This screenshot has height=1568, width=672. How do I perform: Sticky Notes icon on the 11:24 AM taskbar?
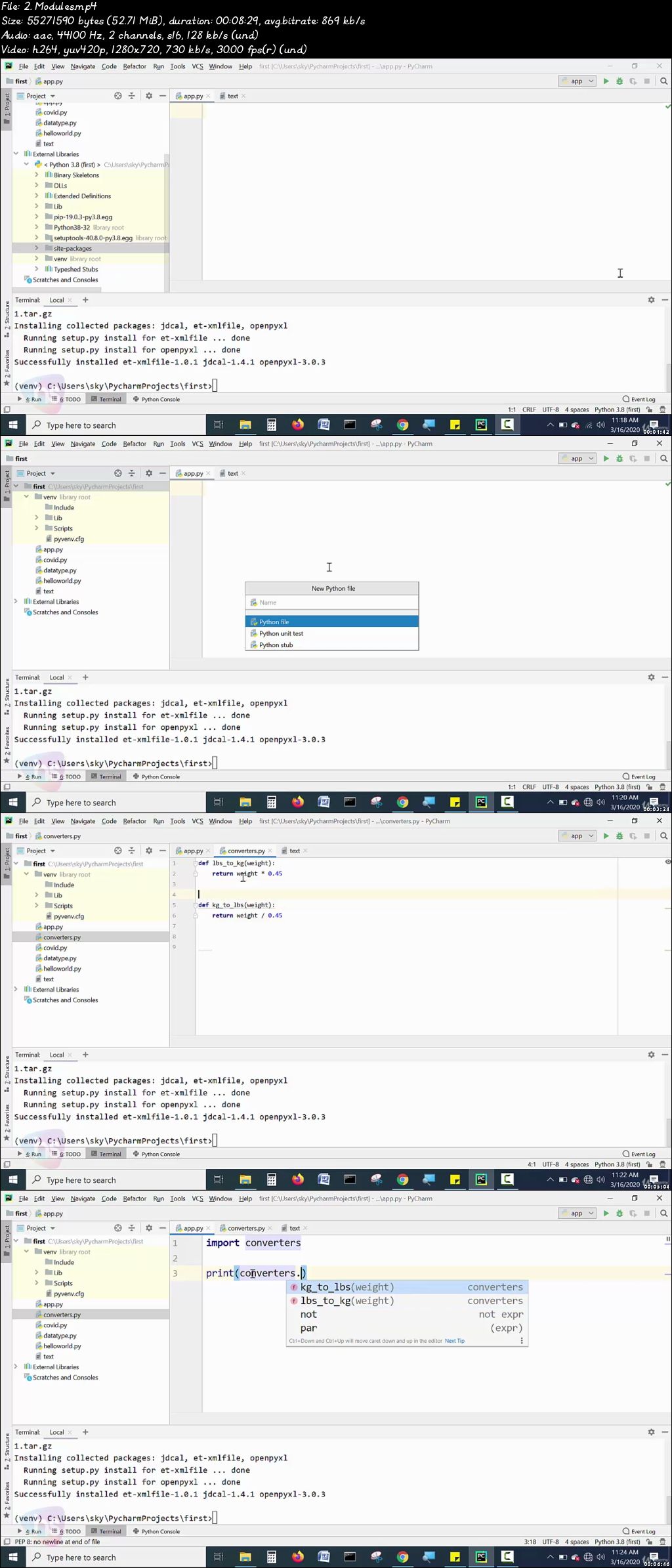[455, 1557]
